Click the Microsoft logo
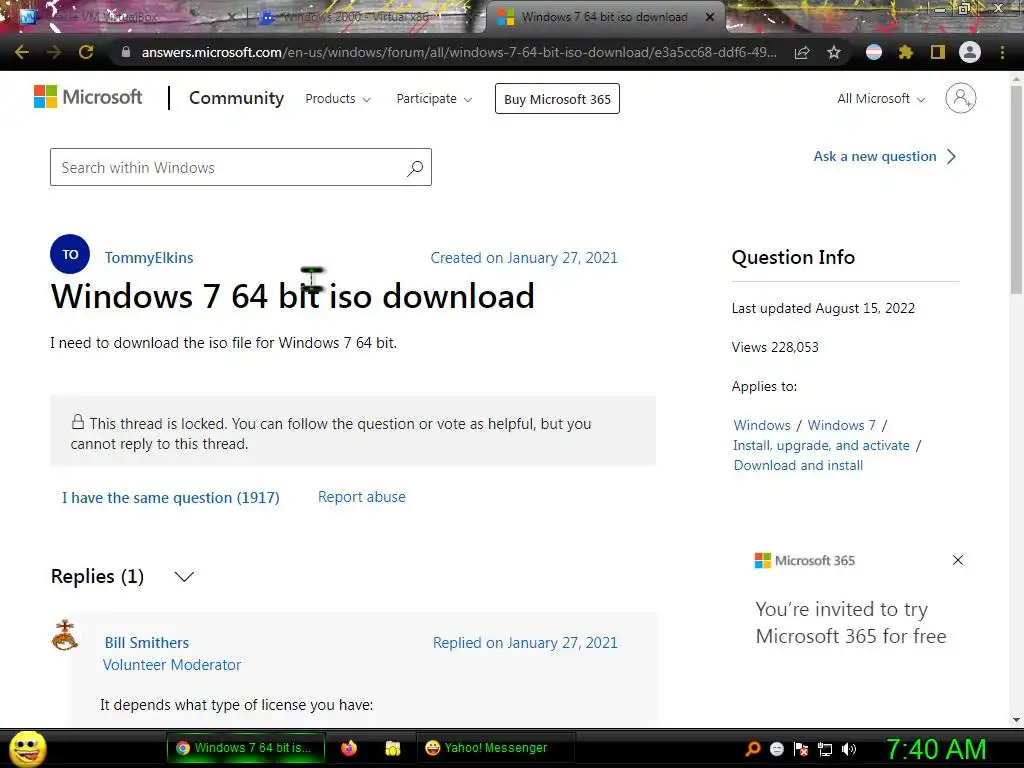1024x768 pixels. (x=88, y=97)
